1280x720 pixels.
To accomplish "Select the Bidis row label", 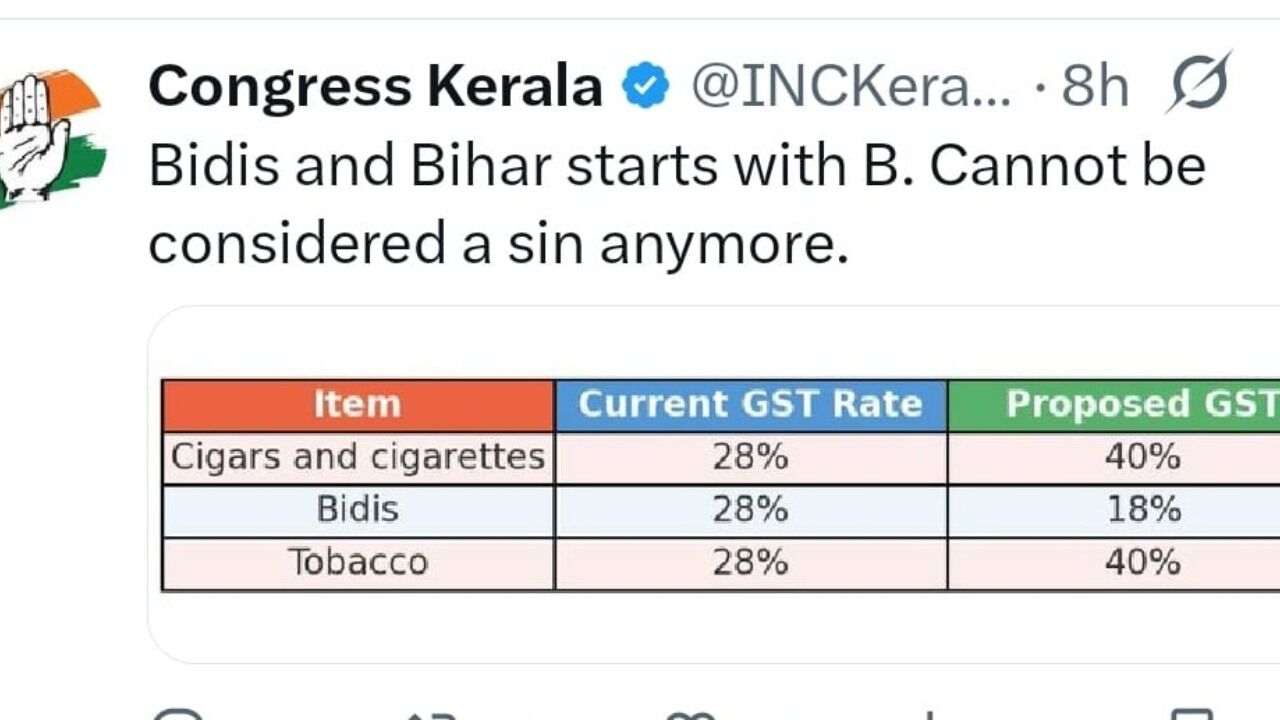I will tap(357, 511).
